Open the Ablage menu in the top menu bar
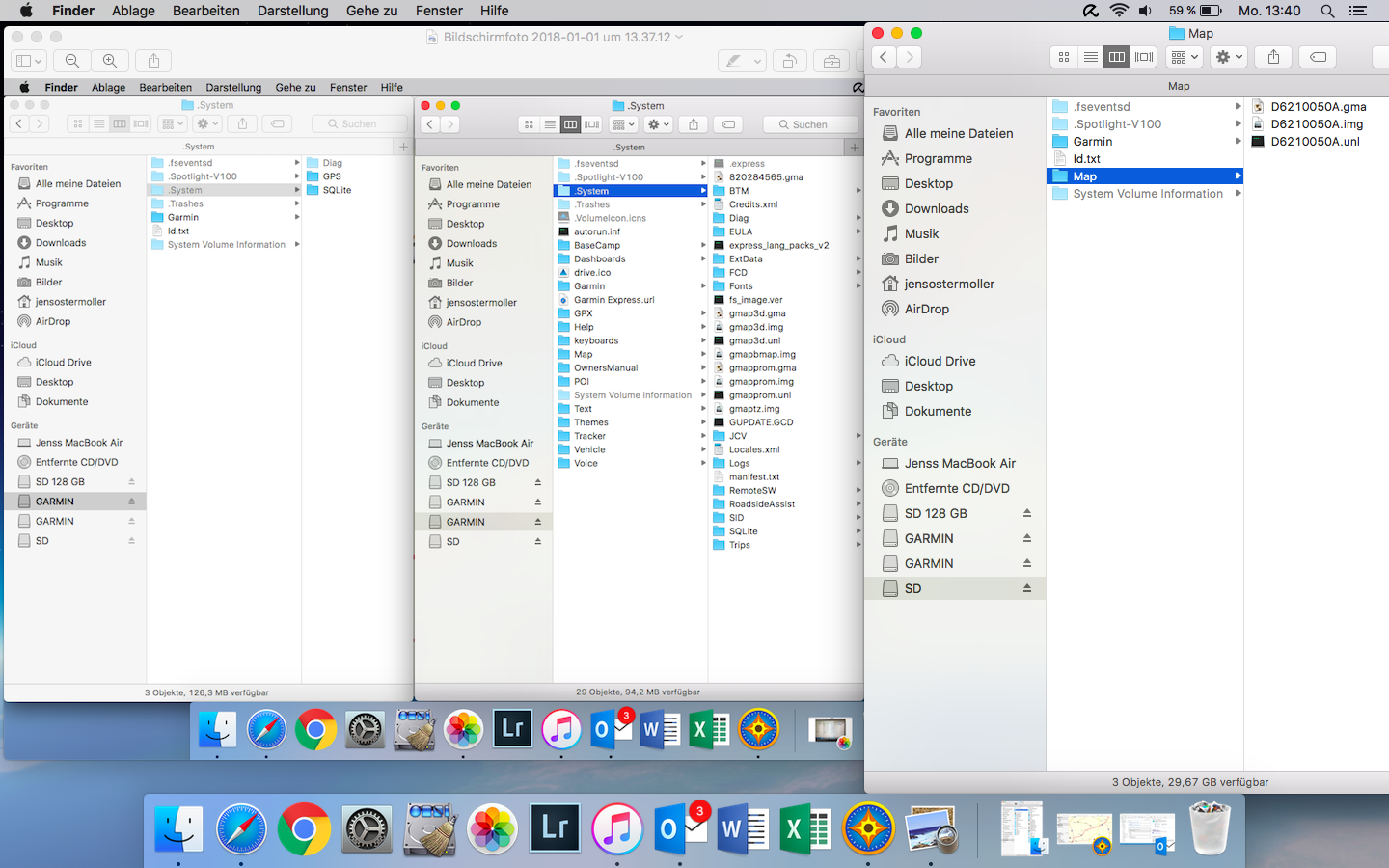This screenshot has height=868, width=1389. coord(133,11)
